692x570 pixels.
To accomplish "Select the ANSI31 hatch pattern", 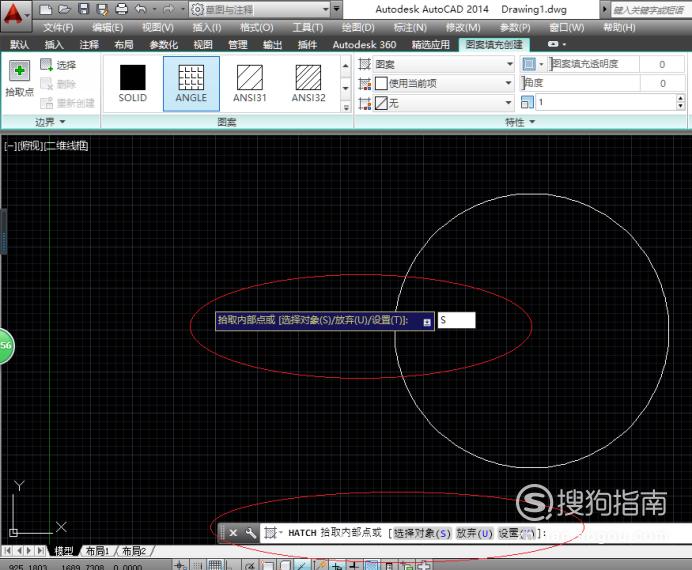I will point(250,84).
